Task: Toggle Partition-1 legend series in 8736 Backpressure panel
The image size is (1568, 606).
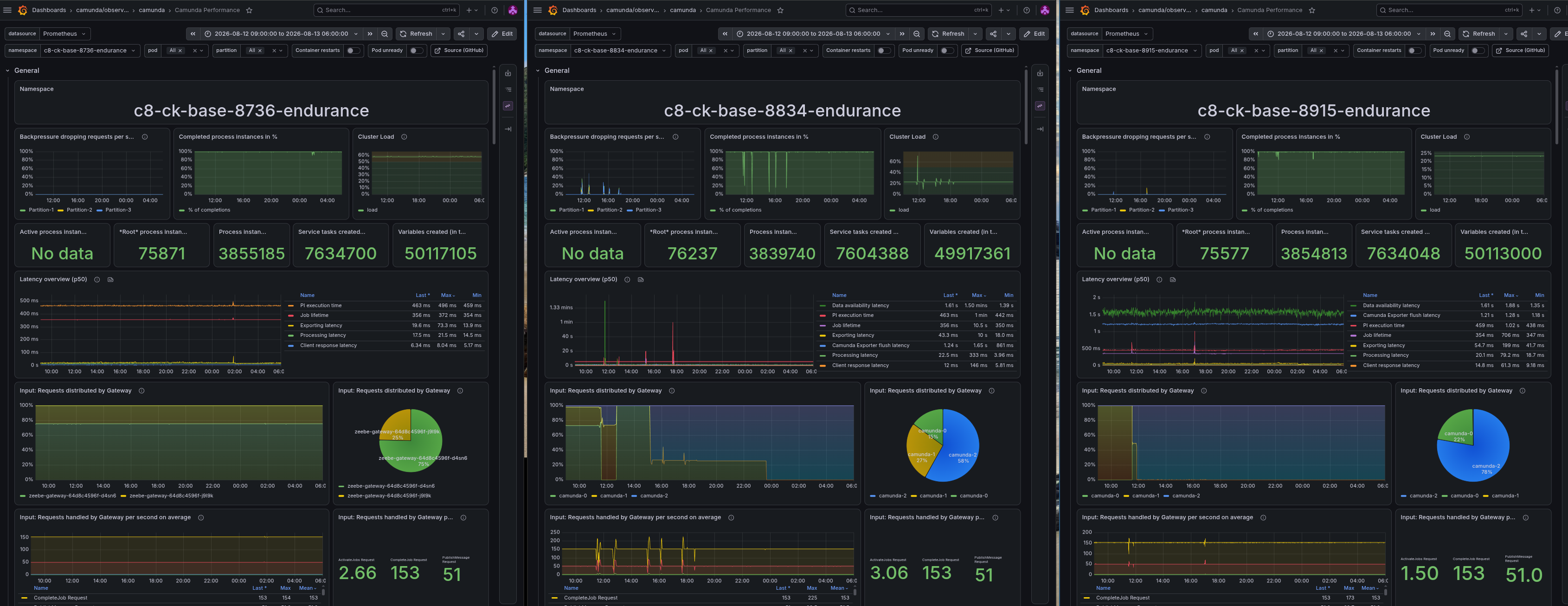Action: 41,210
